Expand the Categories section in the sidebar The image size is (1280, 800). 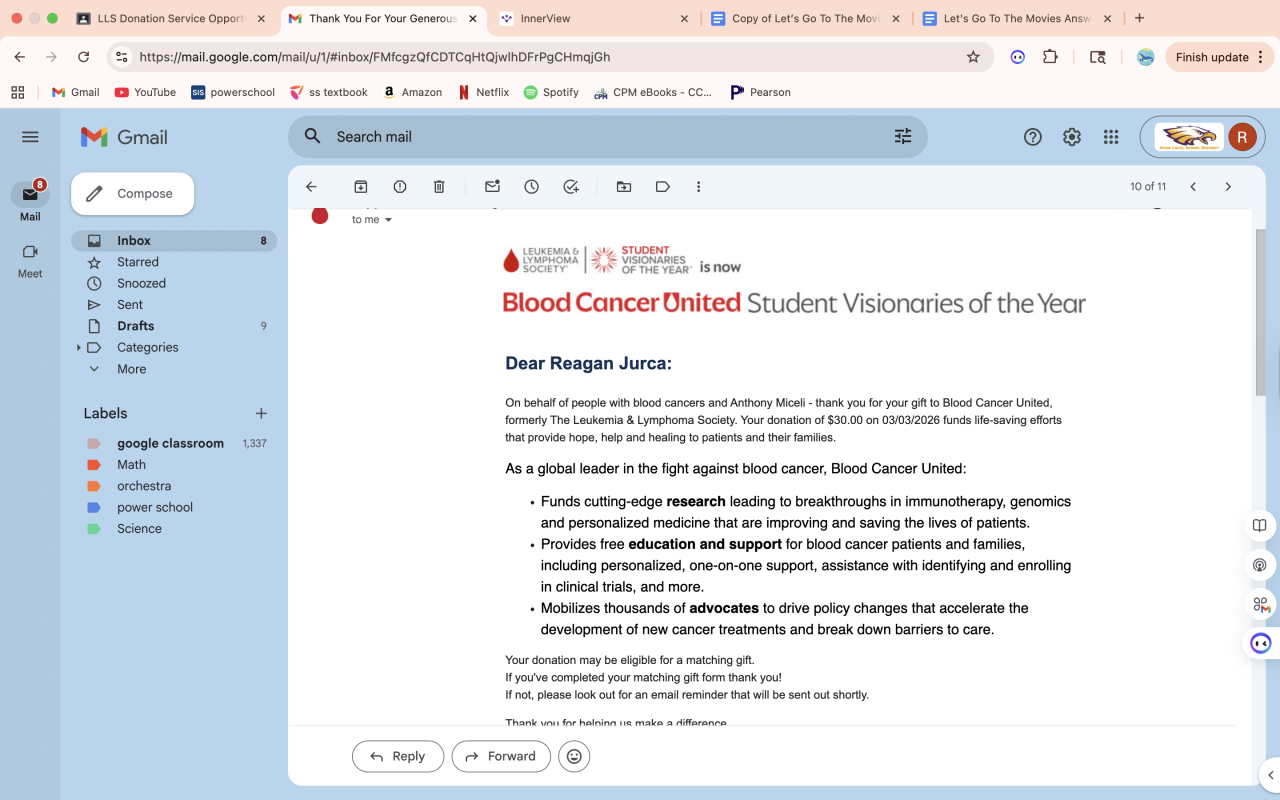[79, 348]
